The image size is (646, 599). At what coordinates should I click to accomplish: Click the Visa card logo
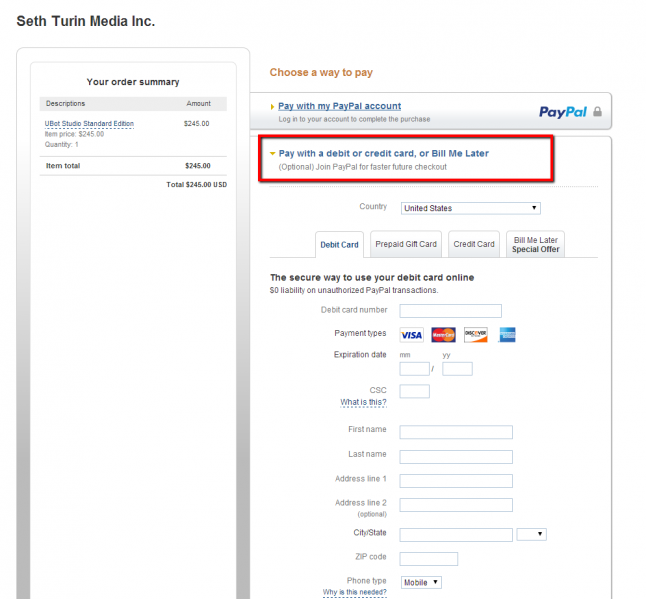[411, 335]
